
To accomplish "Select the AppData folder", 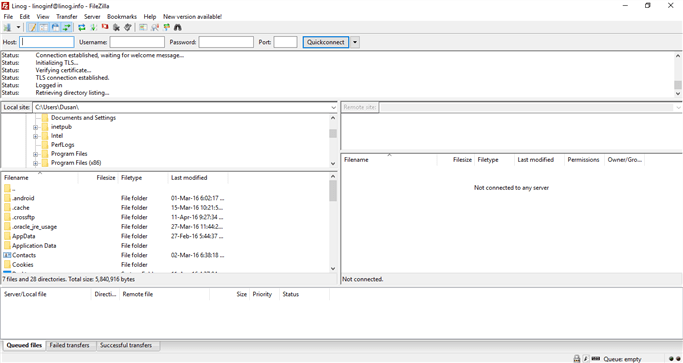I will click(24, 236).
